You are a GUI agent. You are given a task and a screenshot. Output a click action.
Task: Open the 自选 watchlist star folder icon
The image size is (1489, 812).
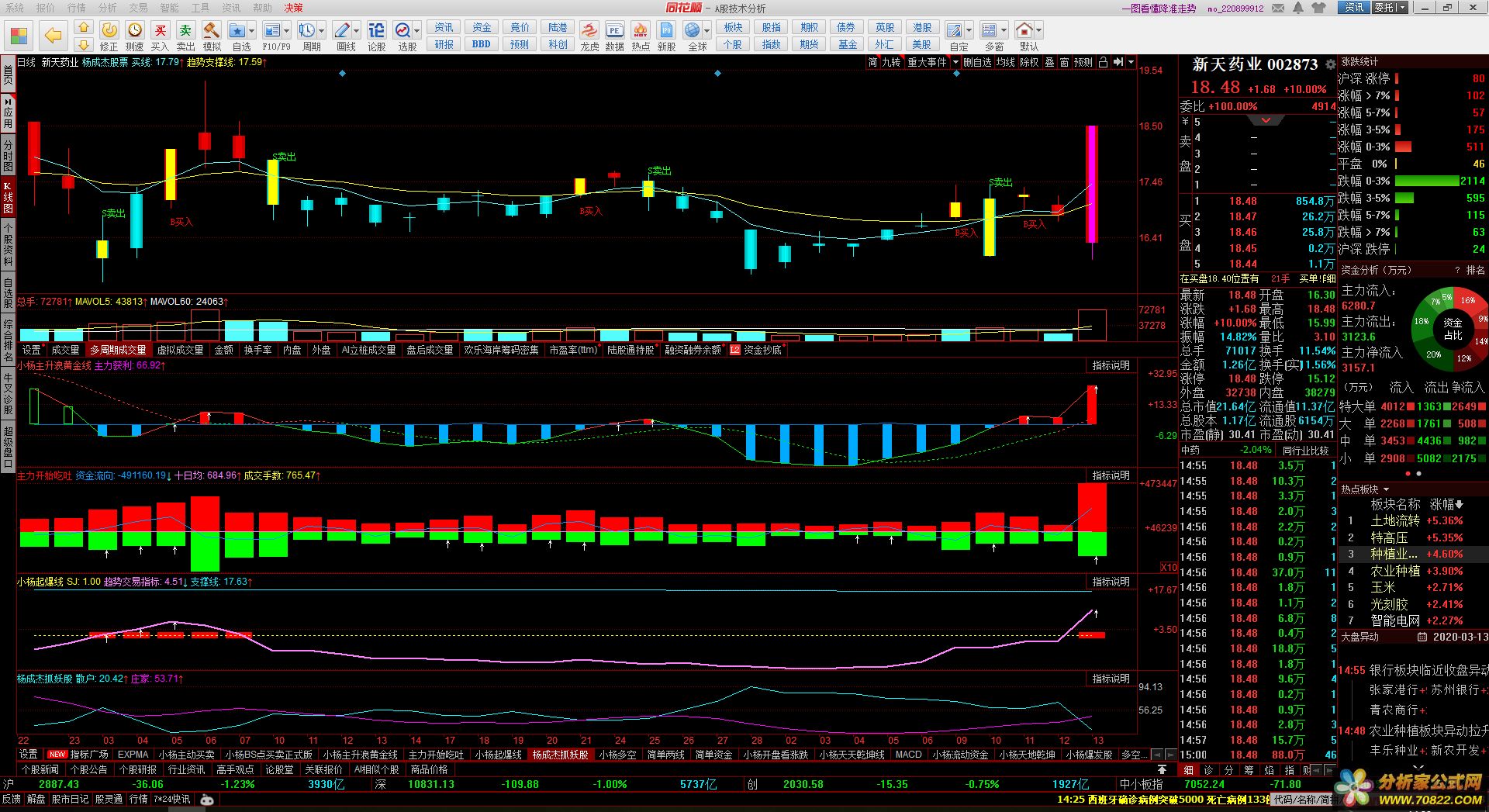(237, 30)
